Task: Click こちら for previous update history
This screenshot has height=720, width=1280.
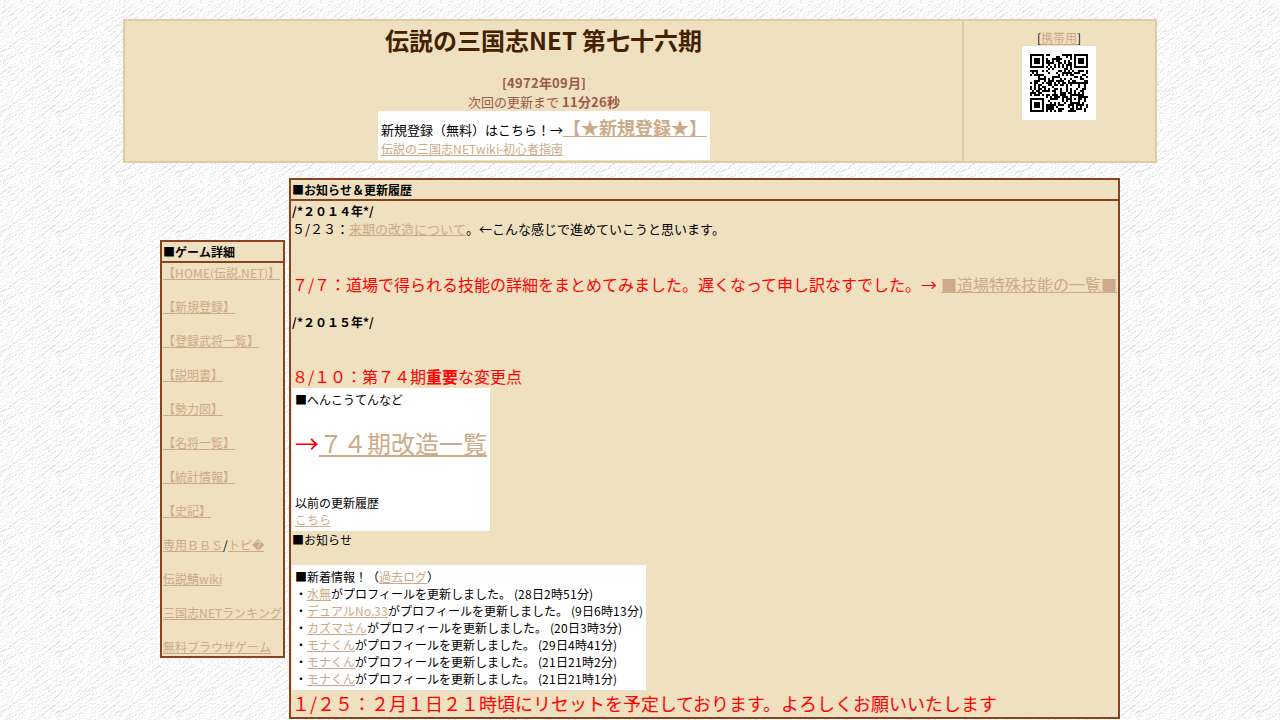Action: click(x=313, y=520)
